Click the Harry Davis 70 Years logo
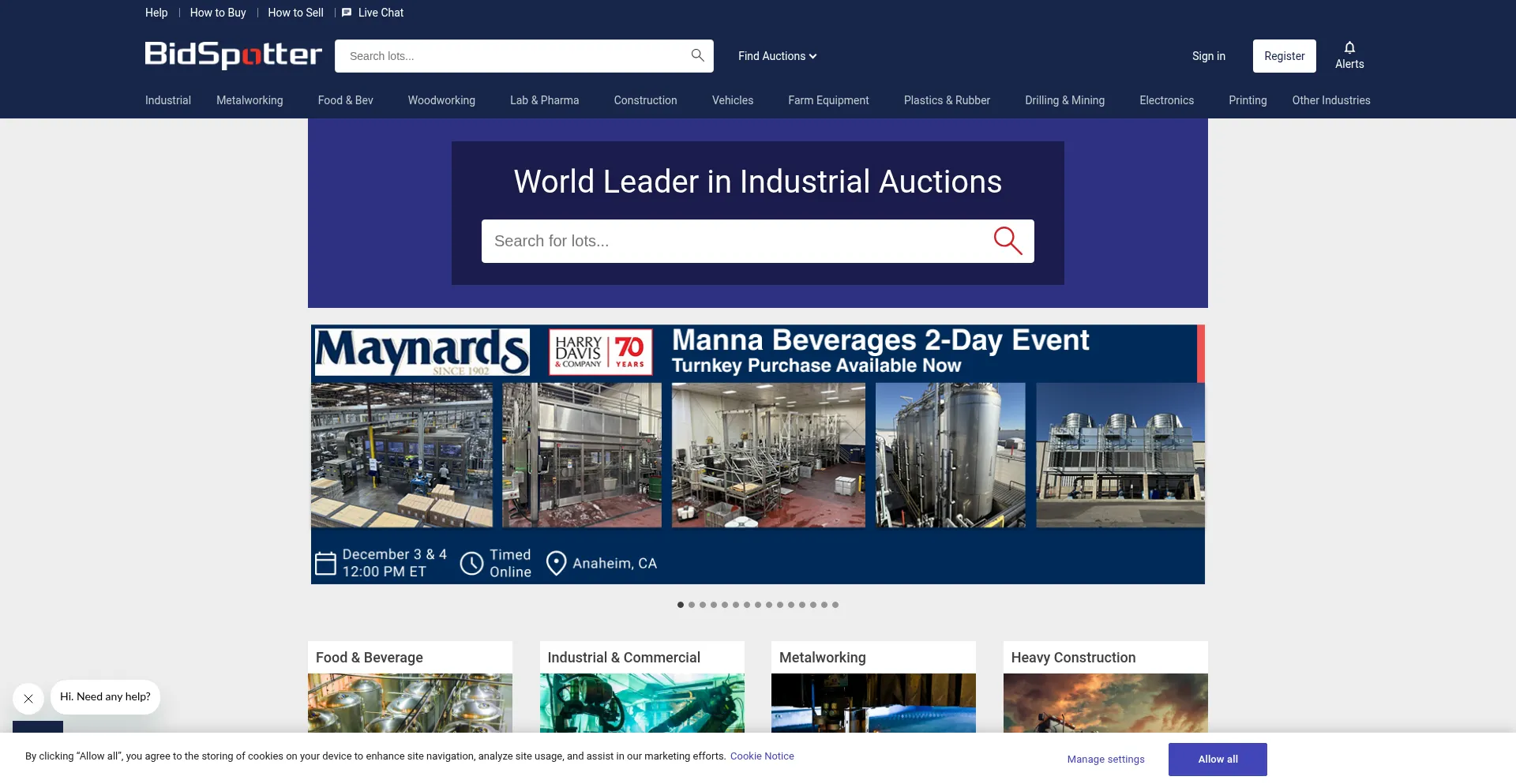The image size is (1516, 784). (x=600, y=352)
